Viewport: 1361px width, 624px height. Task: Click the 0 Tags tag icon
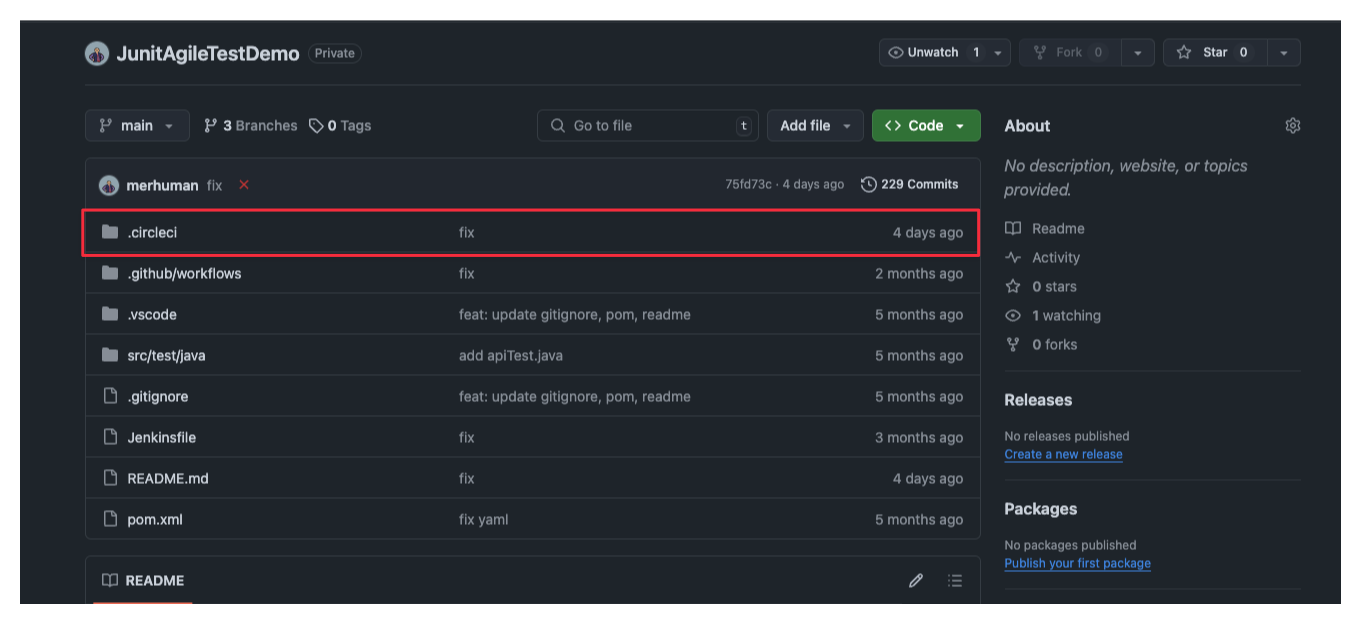pos(316,126)
